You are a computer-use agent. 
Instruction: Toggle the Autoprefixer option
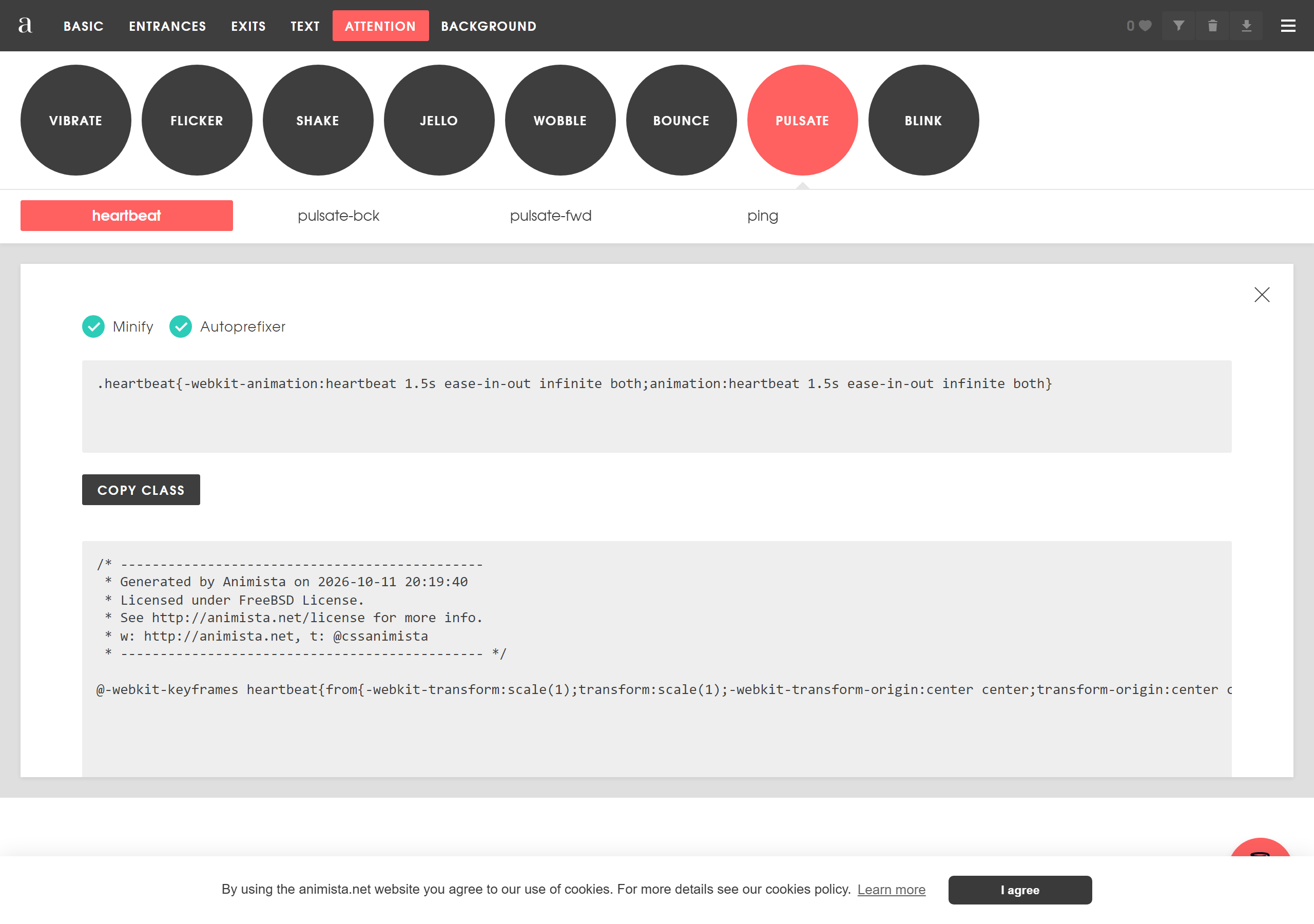227,326
